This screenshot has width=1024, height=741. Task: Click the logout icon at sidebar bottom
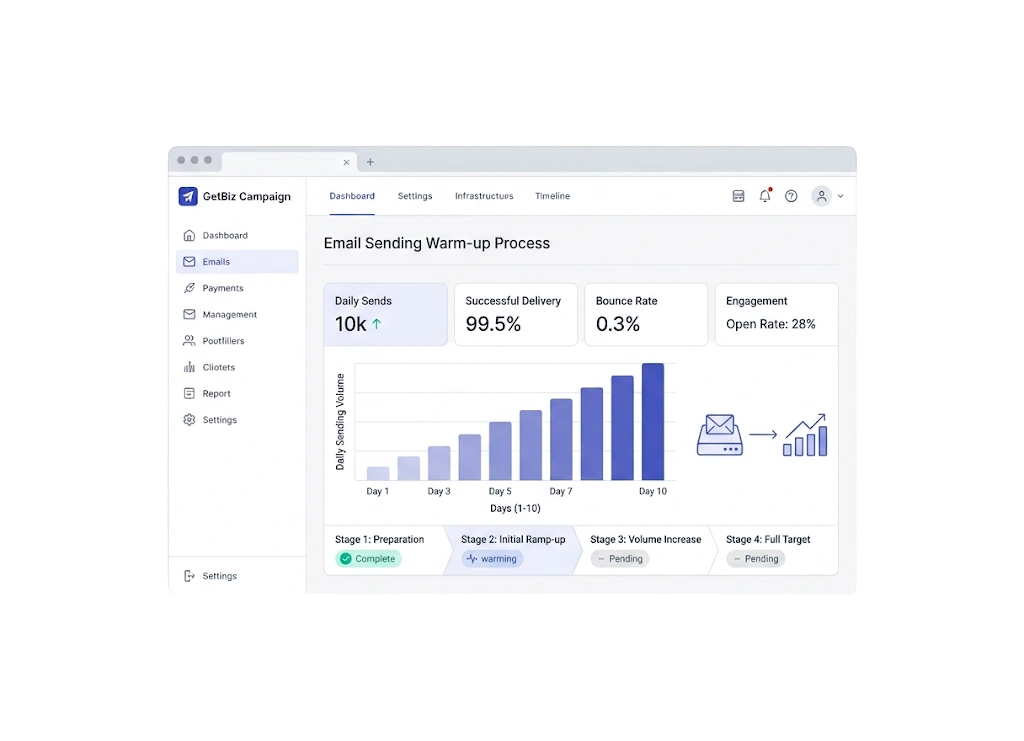189,576
